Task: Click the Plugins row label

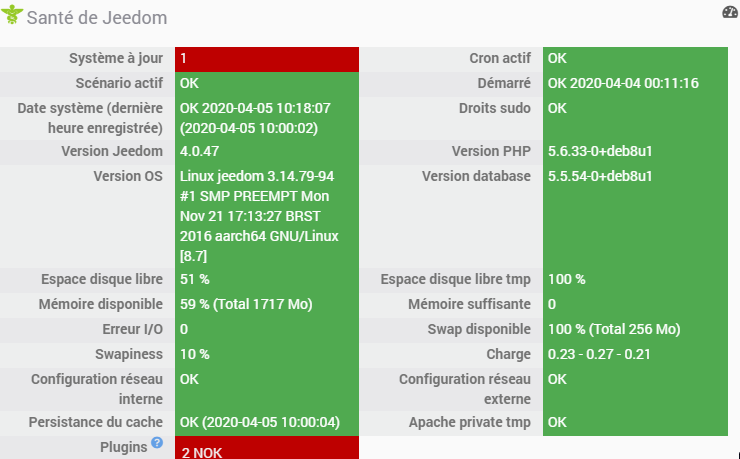Action: (123, 445)
